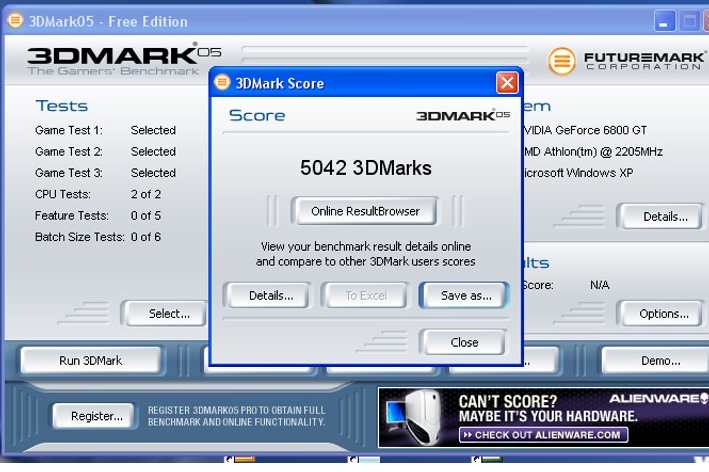Close the 3DMark Score dialog with red X
Screen dimensions: 709x472
[507, 83]
